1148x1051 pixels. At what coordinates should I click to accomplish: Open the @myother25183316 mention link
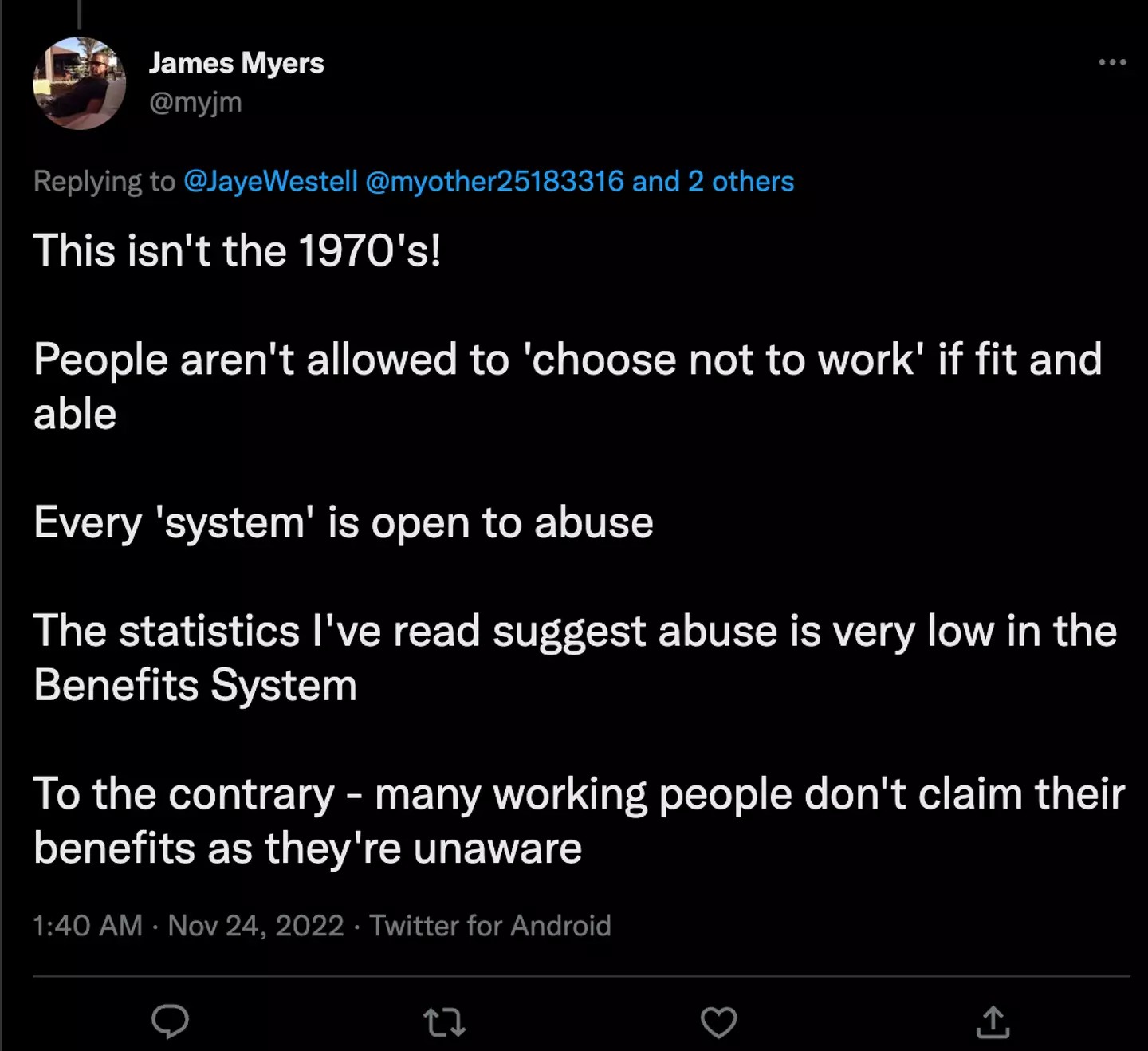494,182
